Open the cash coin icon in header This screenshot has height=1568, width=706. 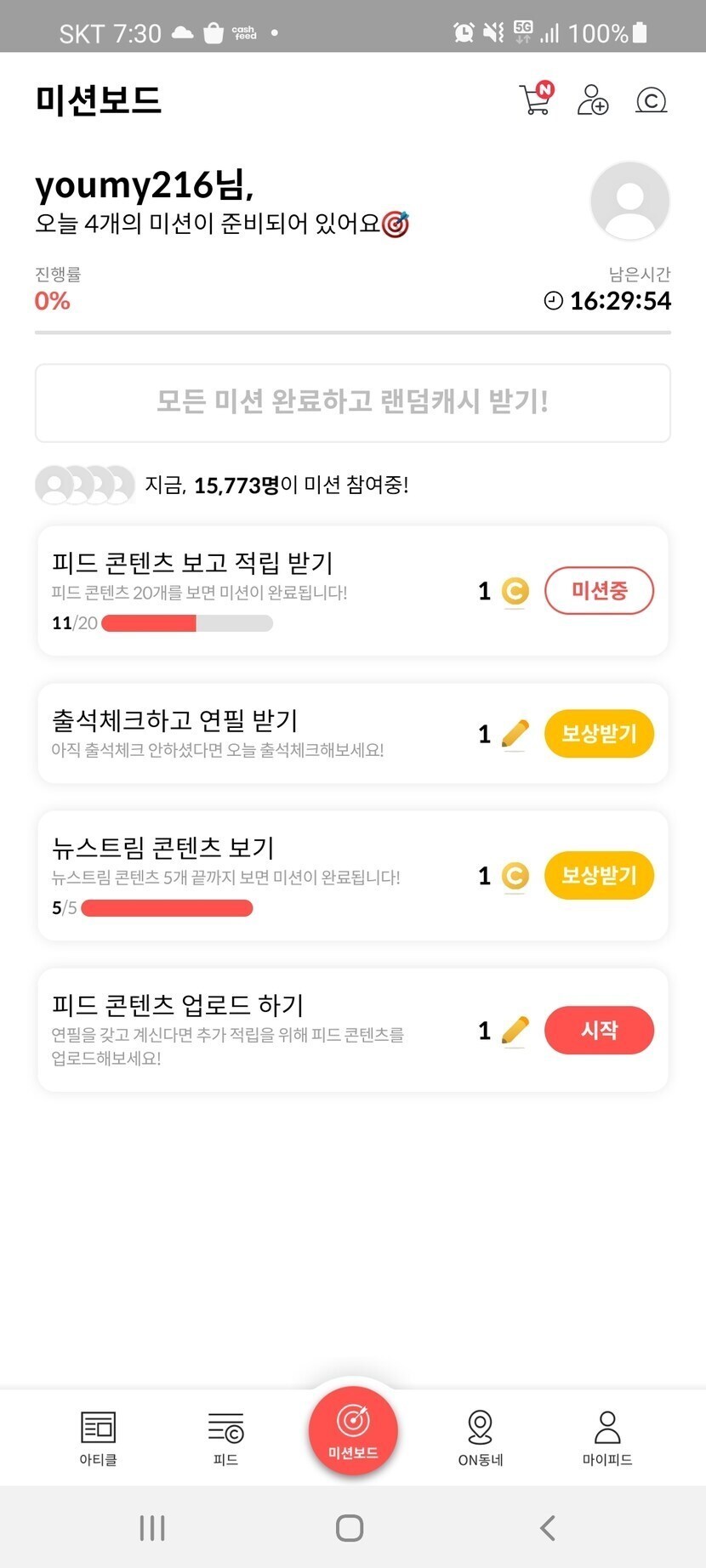[x=651, y=100]
